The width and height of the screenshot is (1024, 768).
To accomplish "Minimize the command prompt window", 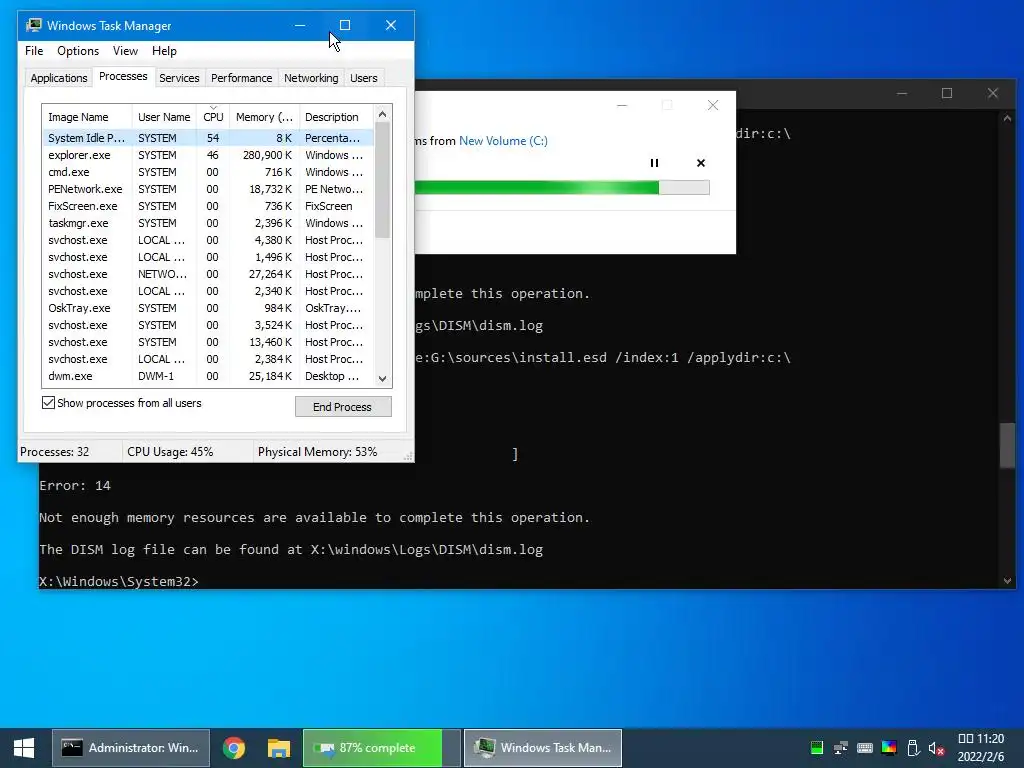I will pyautogui.click(x=902, y=93).
